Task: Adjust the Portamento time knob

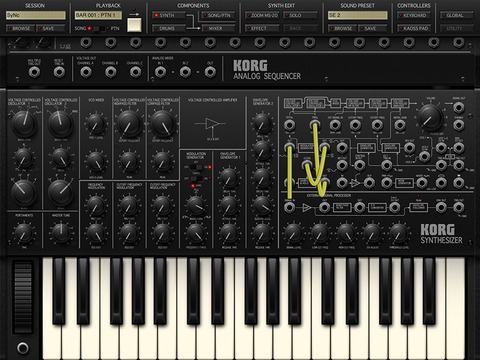Action: point(24,233)
